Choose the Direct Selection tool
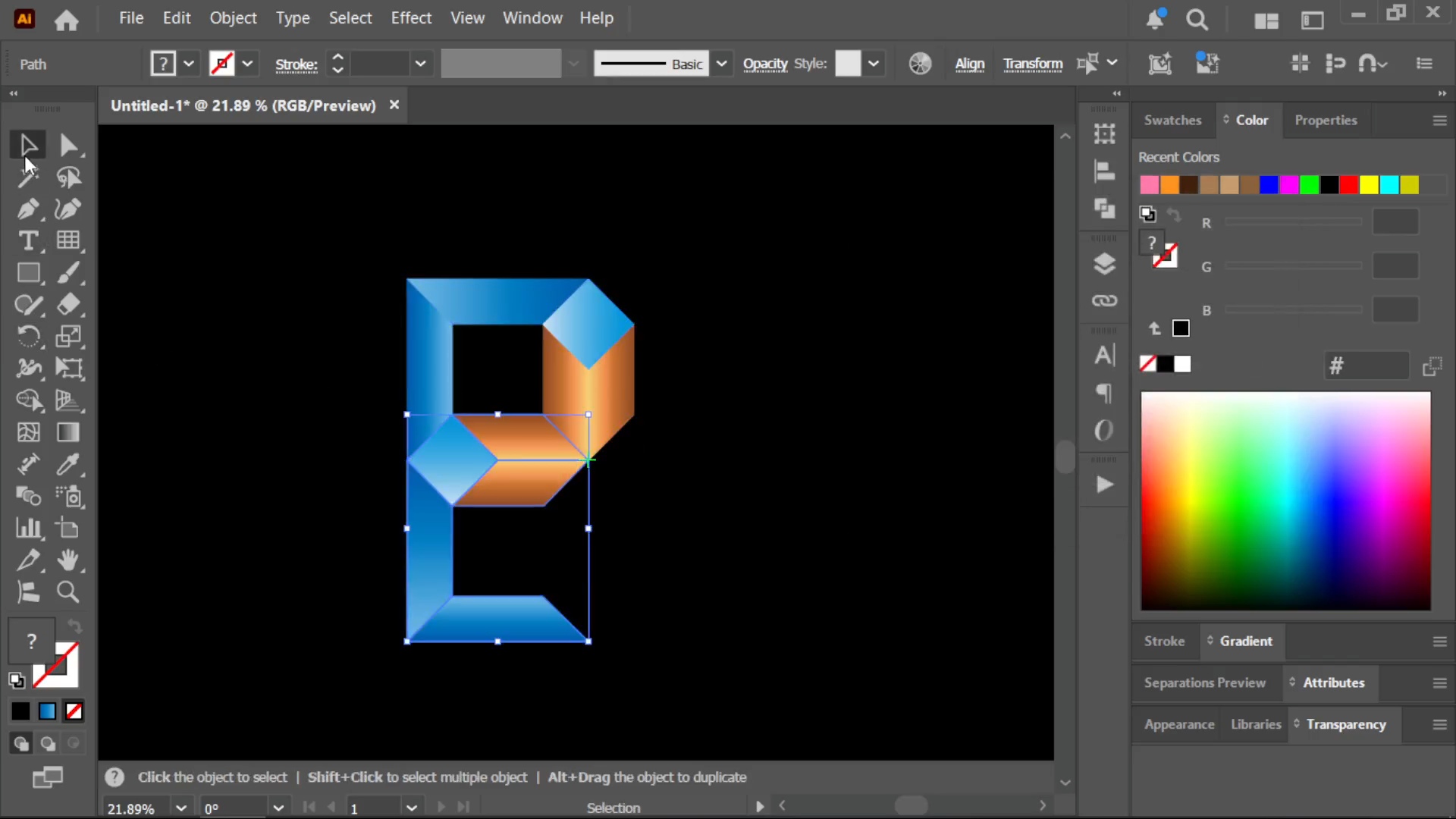Image resolution: width=1456 pixels, height=819 pixels. point(68,145)
